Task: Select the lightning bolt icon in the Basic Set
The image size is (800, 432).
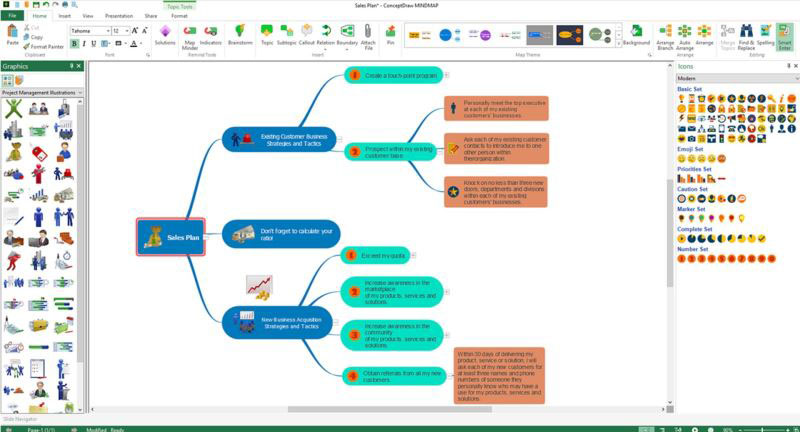Action: (681, 118)
